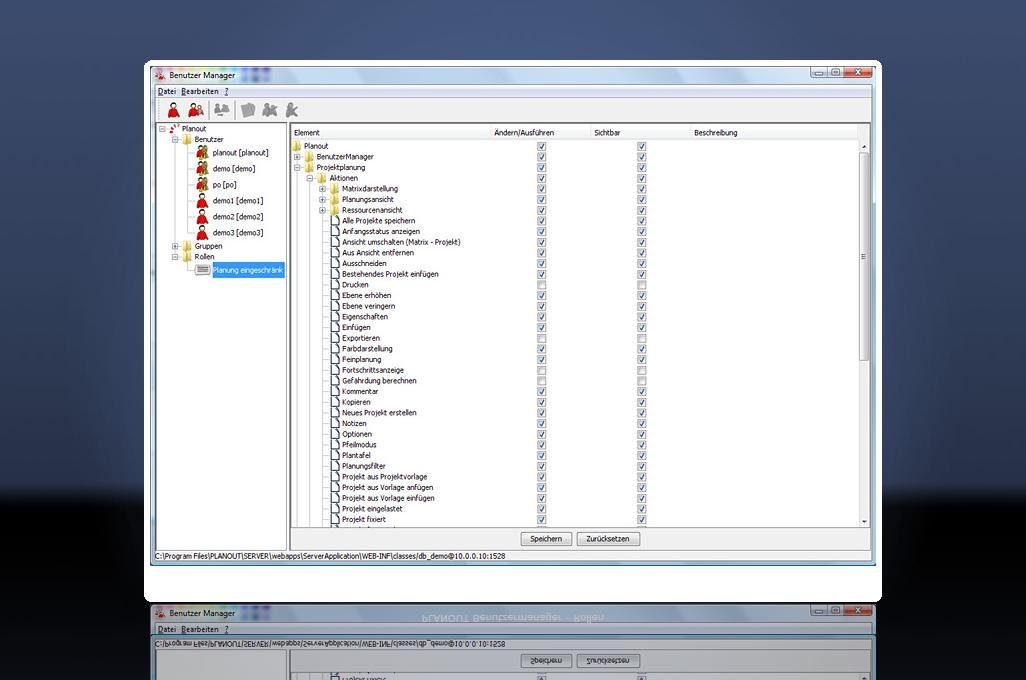Enable Ändern/Ausführen checkbox for Drucken
Viewport: 1026px width, 680px height.
(542, 285)
